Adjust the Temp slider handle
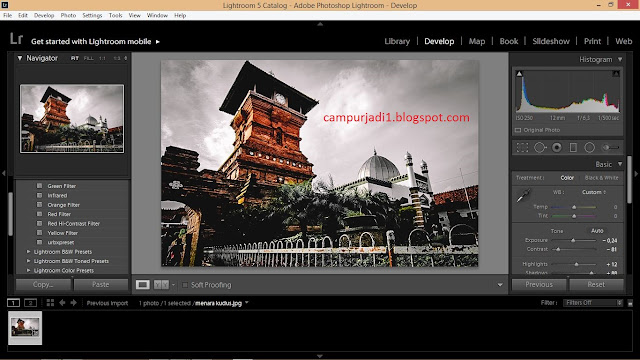Image resolution: width=640 pixels, height=360 pixels. point(574,207)
